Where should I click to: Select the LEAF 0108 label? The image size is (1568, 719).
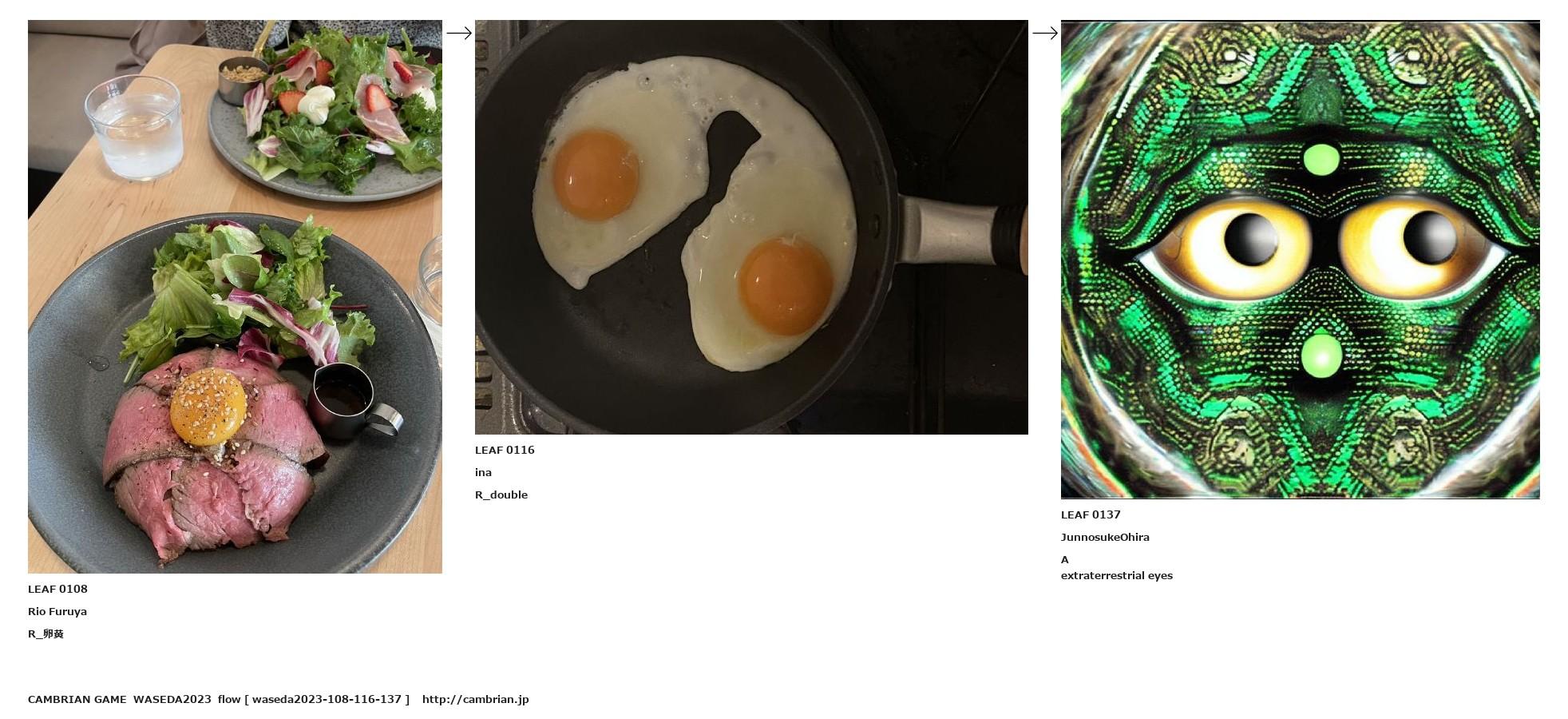[57, 589]
